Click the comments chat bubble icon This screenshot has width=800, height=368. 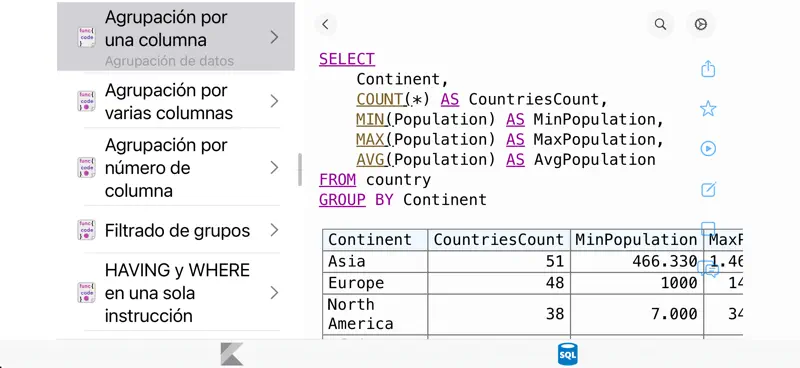pos(708,268)
